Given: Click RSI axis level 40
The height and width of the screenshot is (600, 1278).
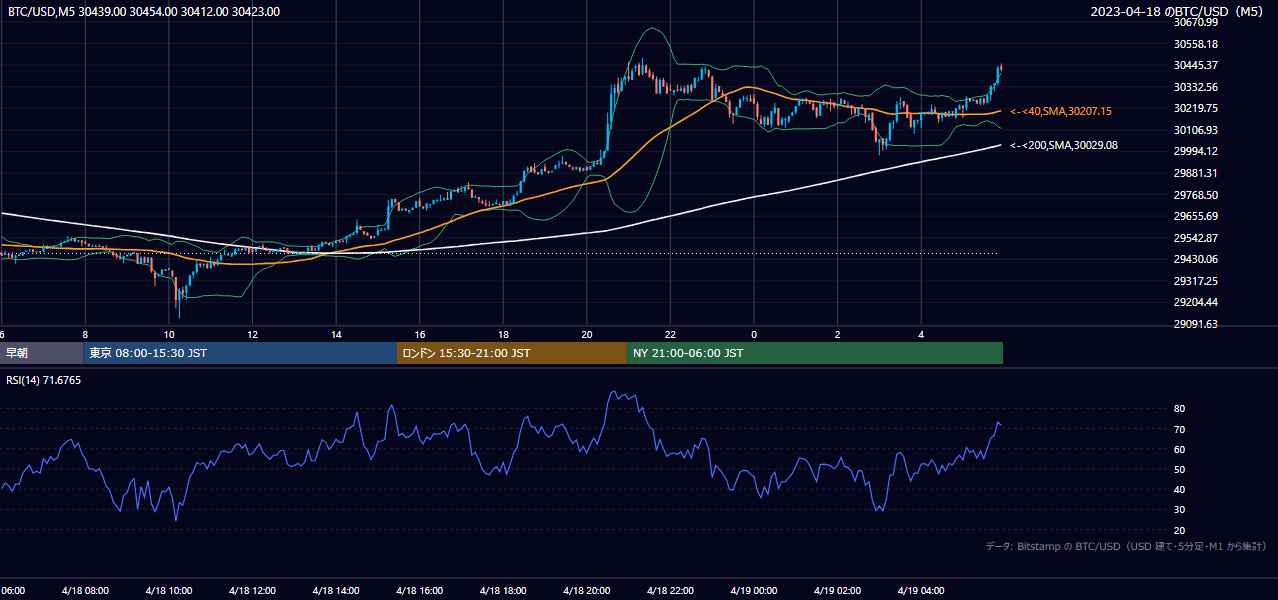Looking at the screenshot, I should [1179, 490].
